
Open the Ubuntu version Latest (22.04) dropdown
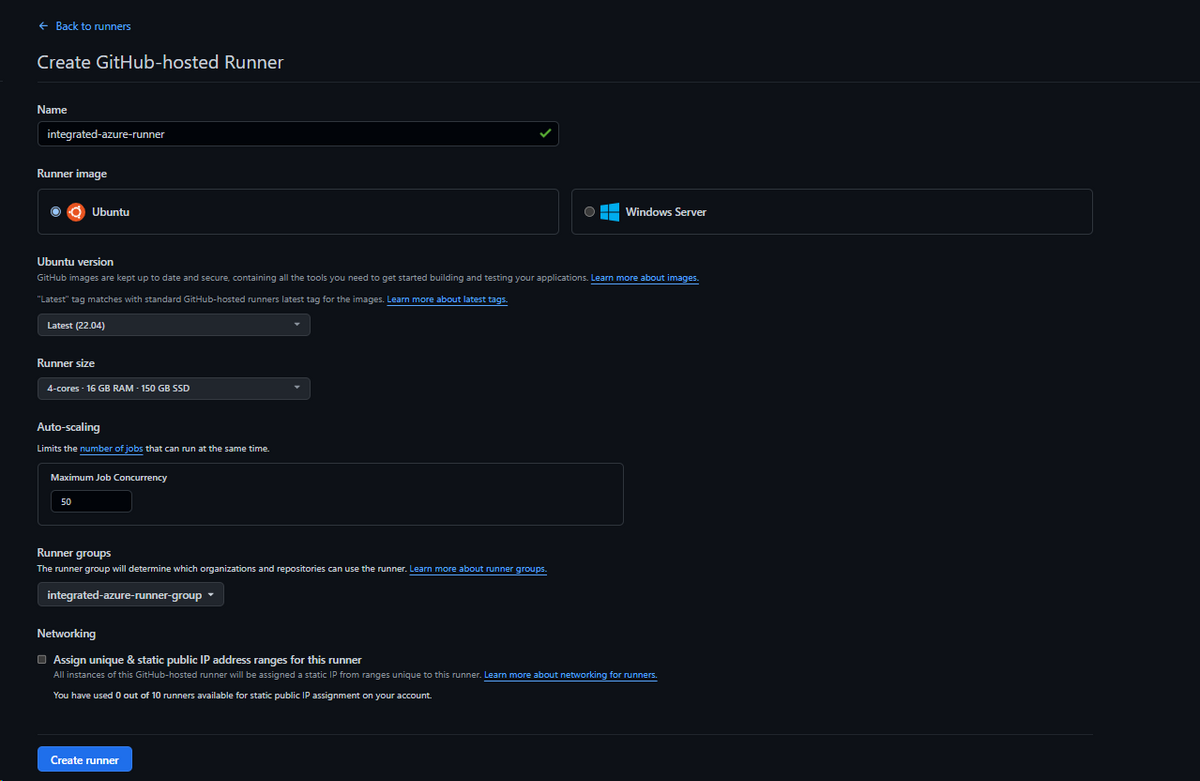(174, 325)
